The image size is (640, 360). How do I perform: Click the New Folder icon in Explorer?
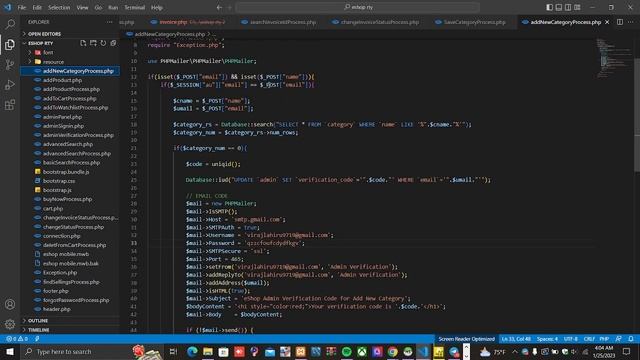click(x=93, y=43)
